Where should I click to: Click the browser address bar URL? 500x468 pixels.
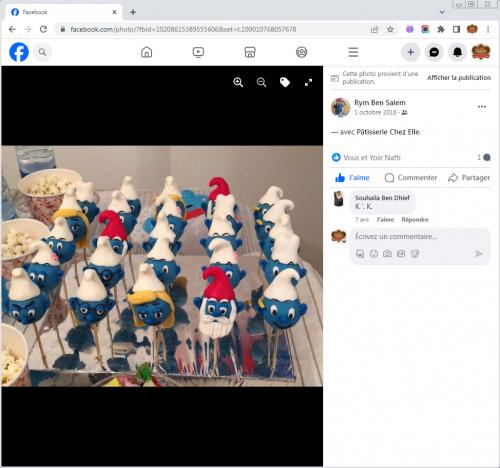183,29
